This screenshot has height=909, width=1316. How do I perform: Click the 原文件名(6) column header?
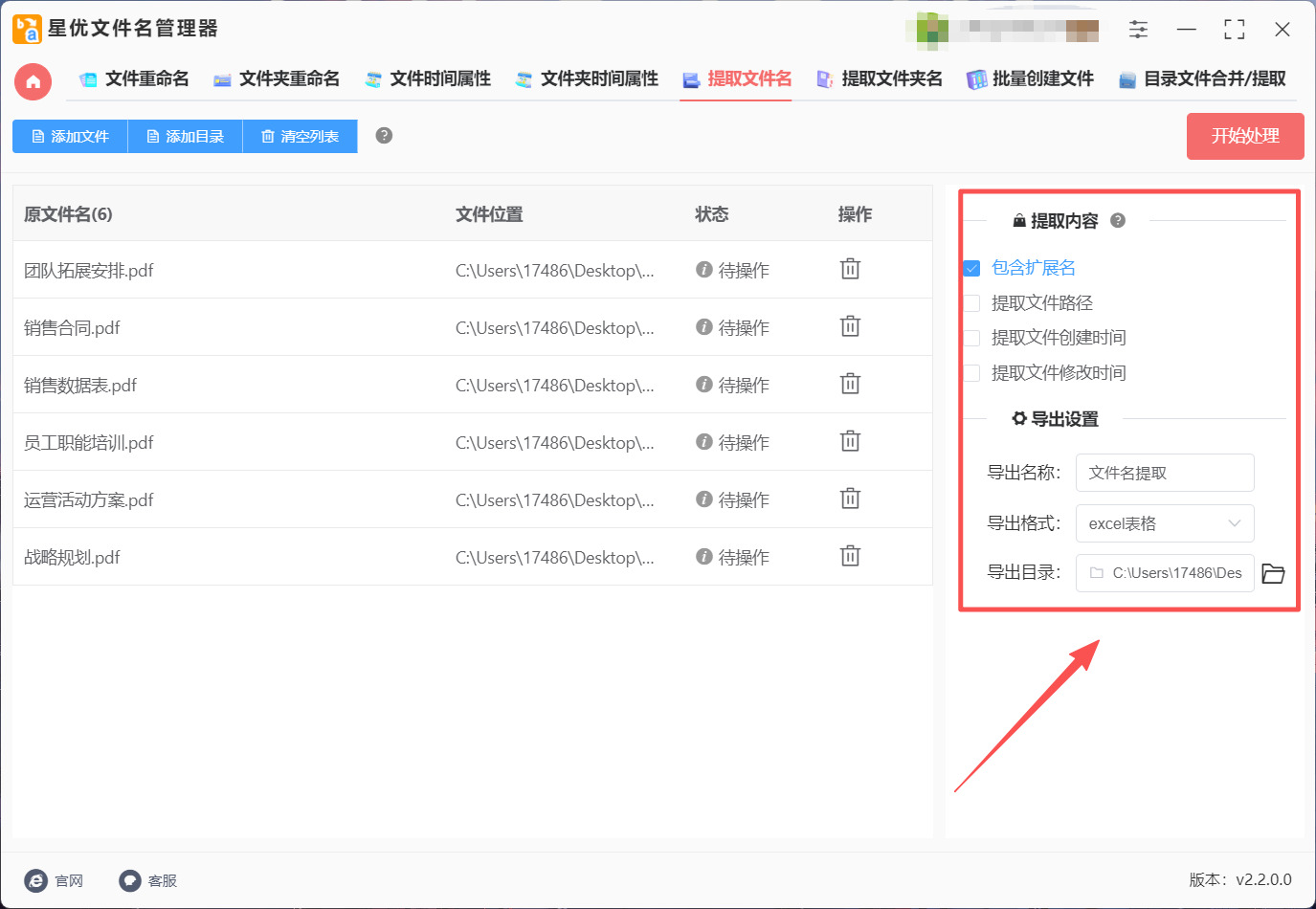(68, 214)
